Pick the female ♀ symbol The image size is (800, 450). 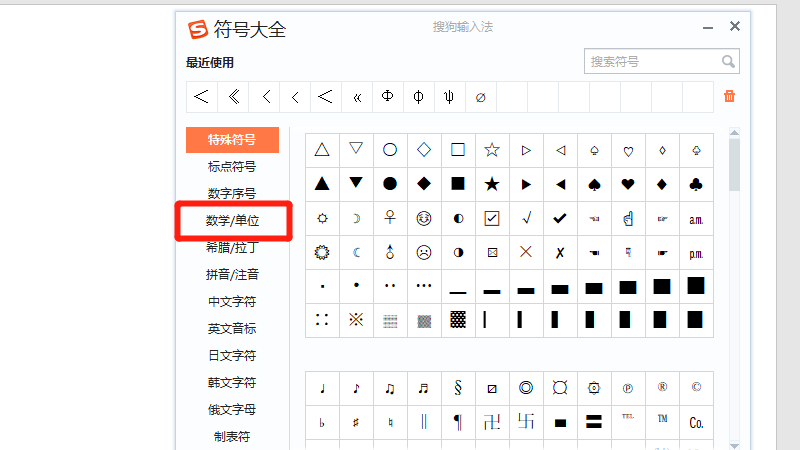pyautogui.click(x=390, y=218)
